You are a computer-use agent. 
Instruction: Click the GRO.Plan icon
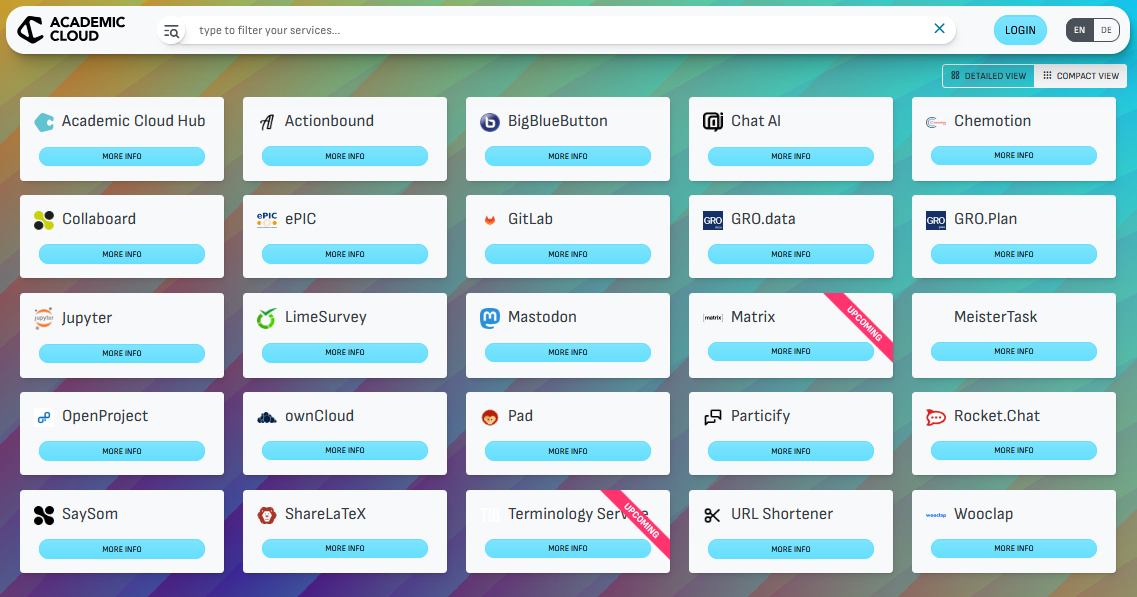pos(936,220)
